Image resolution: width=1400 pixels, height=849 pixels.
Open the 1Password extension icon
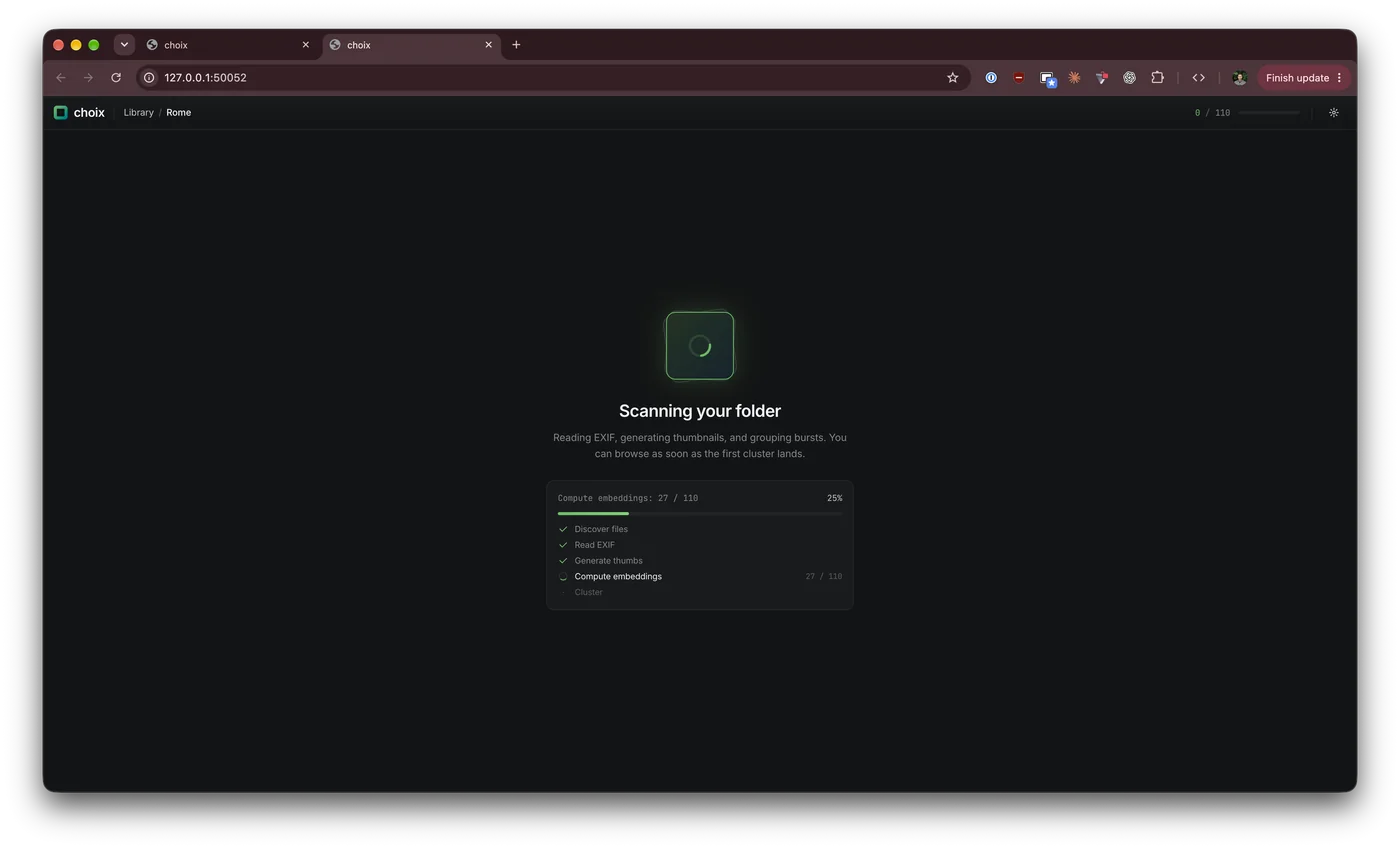click(991, 78)
